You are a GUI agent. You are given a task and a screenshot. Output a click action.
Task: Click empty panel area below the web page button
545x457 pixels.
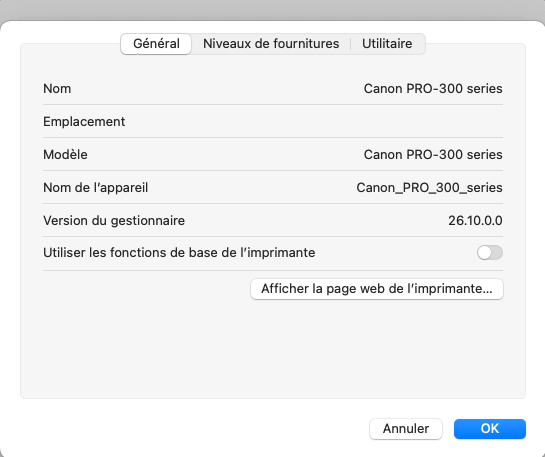point(273,349)
